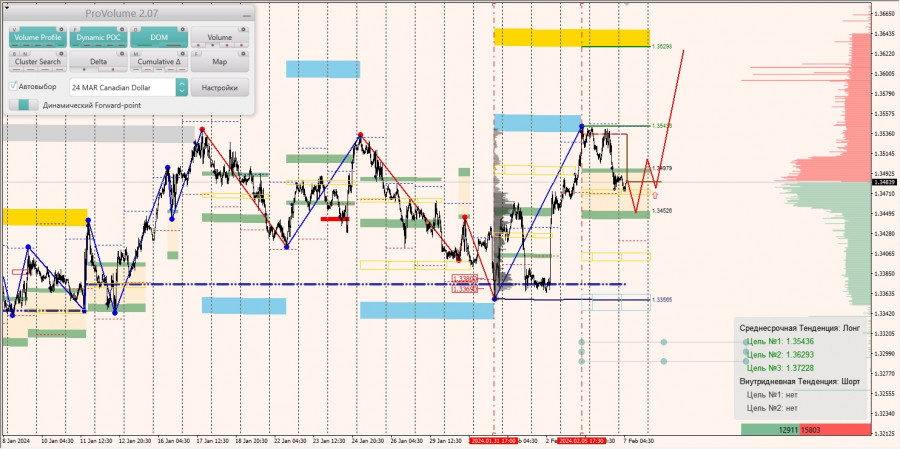
Task: Click the 7 Feb 04:30 date label
Action: click(x=638, y=441)
